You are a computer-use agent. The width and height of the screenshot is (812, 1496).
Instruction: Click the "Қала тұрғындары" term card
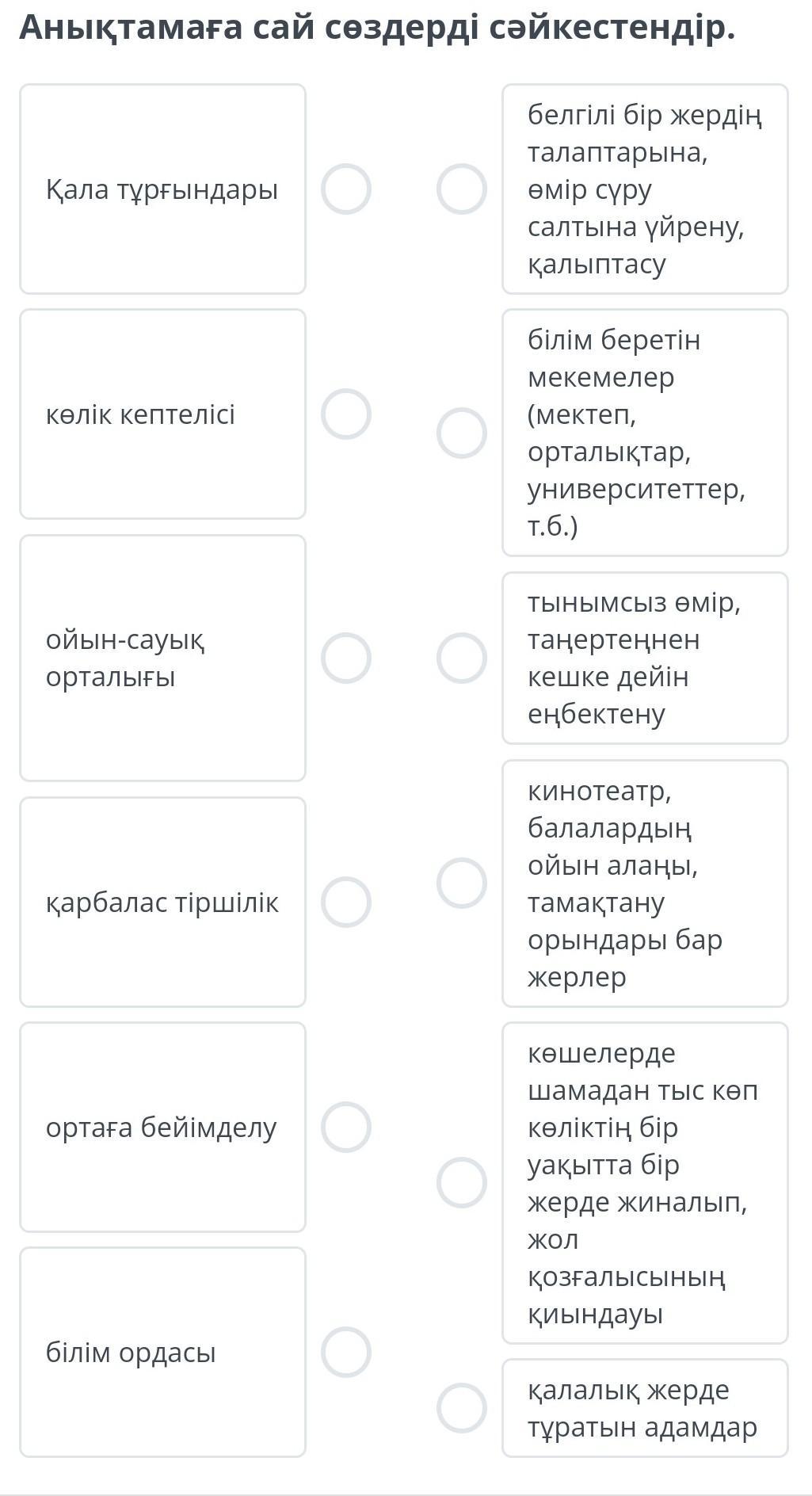[x=162, y=189]
